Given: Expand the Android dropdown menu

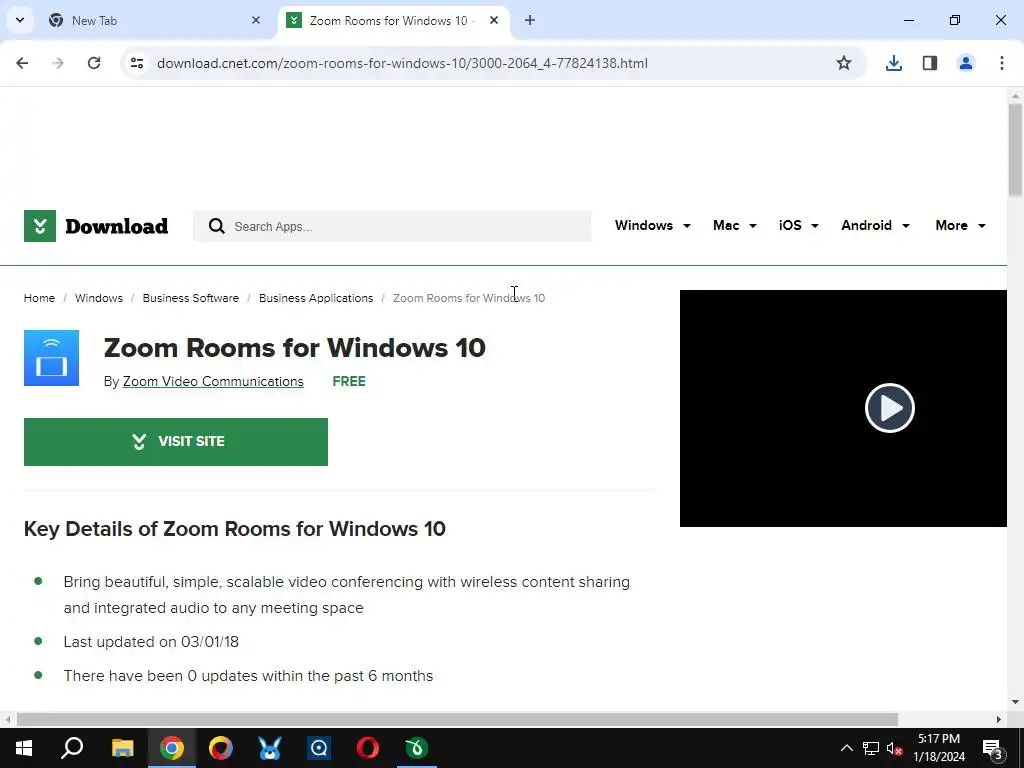Looking at the screenshot, I should tap(876, 225).
